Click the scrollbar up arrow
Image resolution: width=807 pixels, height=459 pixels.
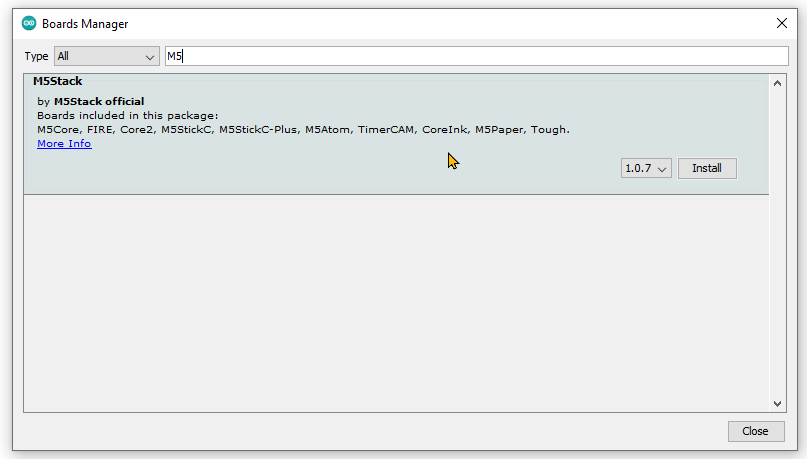coord(777,83)
